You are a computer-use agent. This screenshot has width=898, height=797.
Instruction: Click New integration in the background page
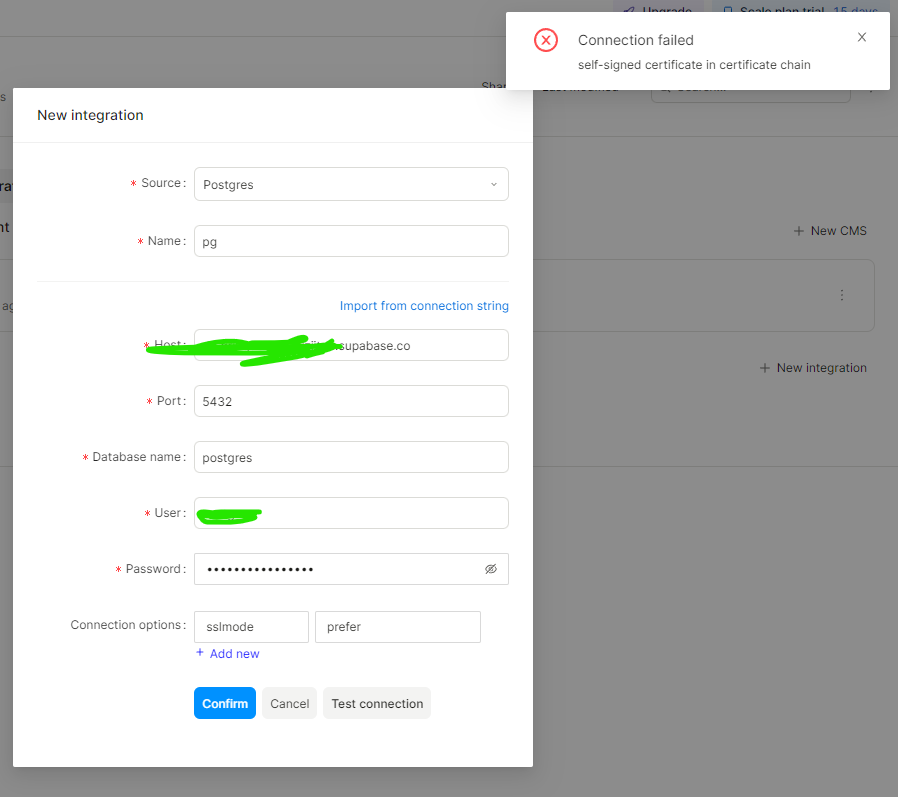813,368
